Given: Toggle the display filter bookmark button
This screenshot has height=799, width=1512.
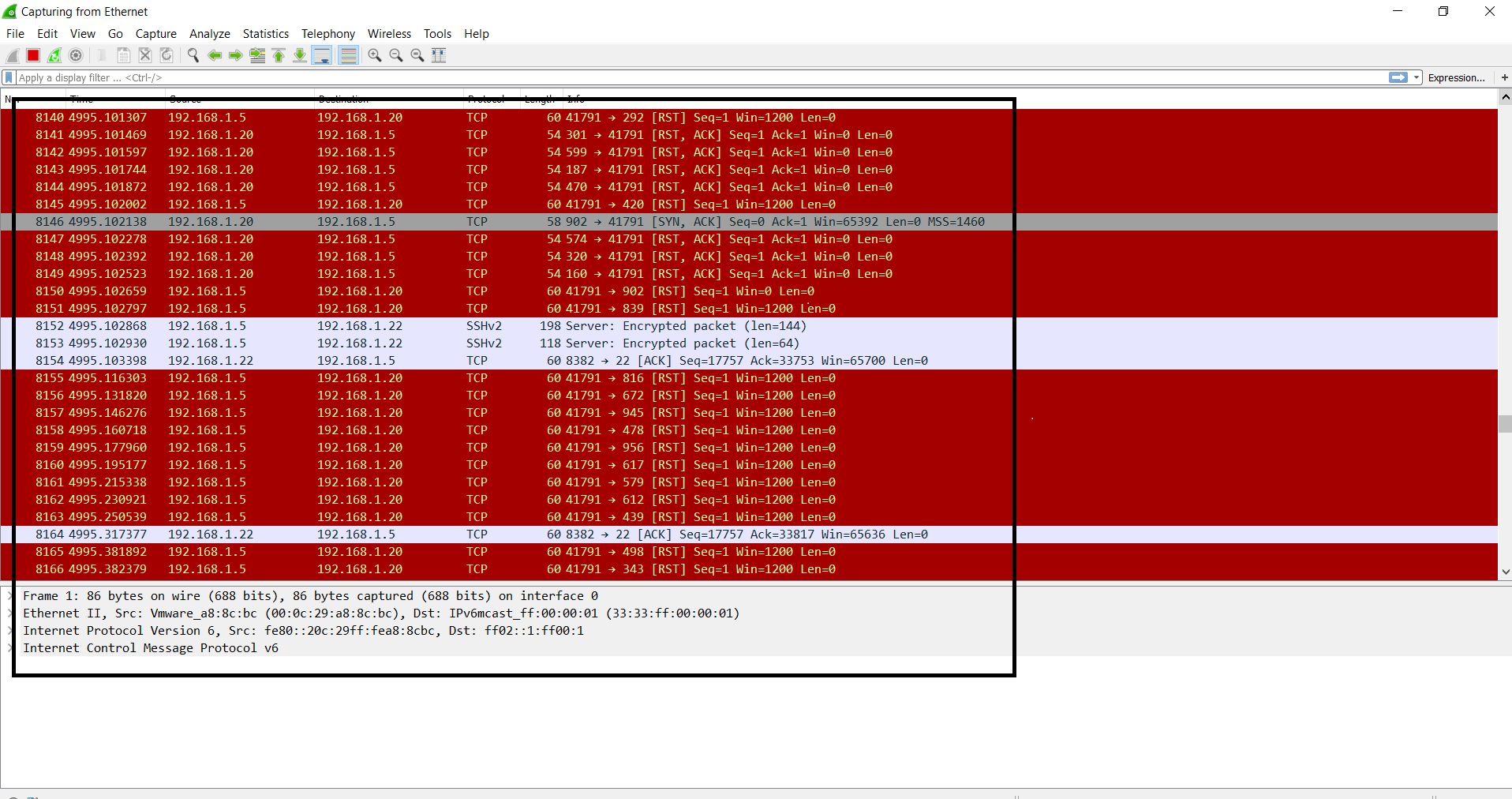Looking at the screenshot, I should [x=8, y=77].
